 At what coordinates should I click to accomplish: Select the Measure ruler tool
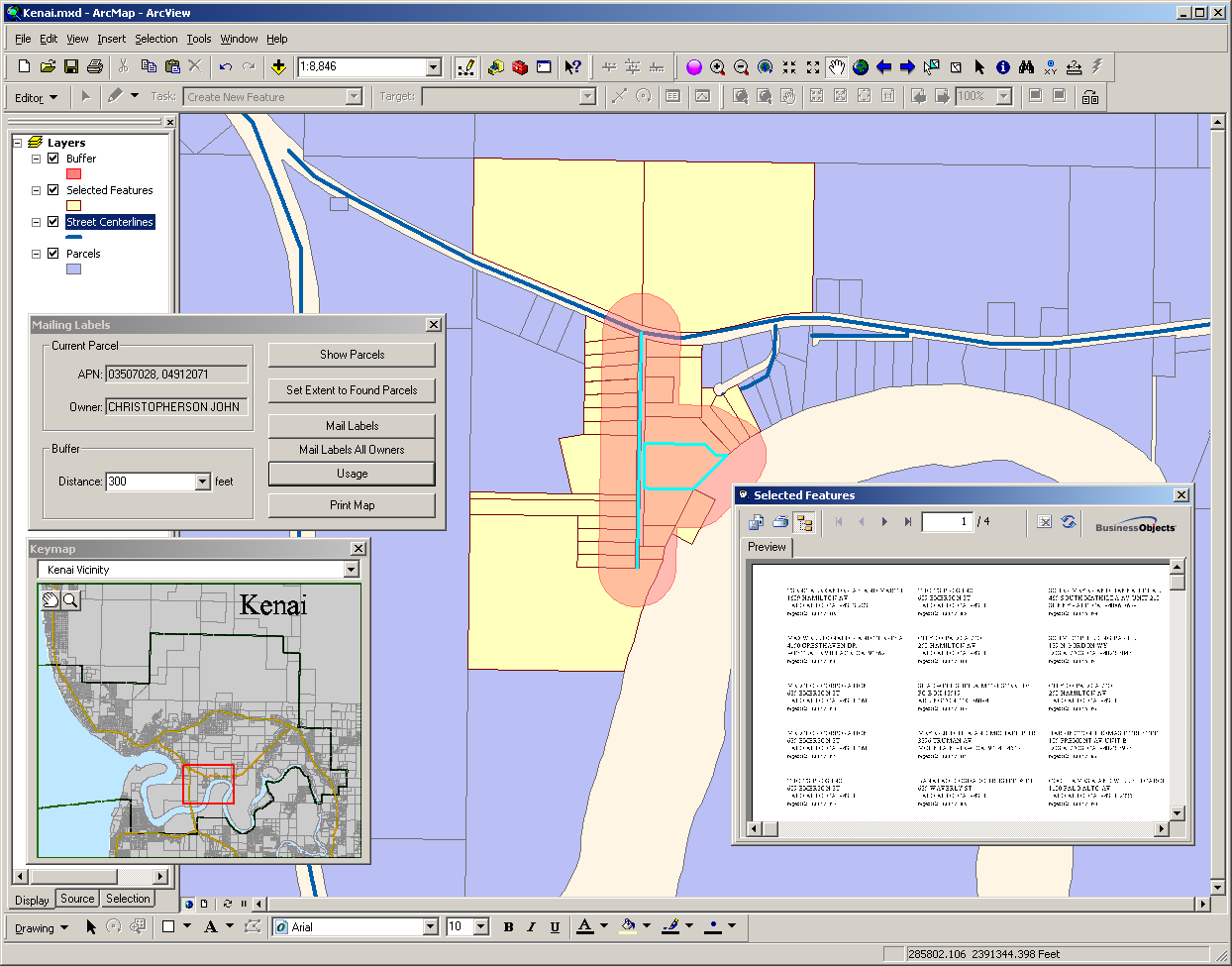pos(1075,66)
